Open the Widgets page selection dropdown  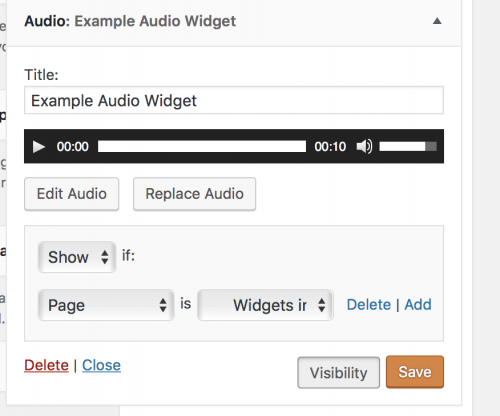(x=265, y=305)
